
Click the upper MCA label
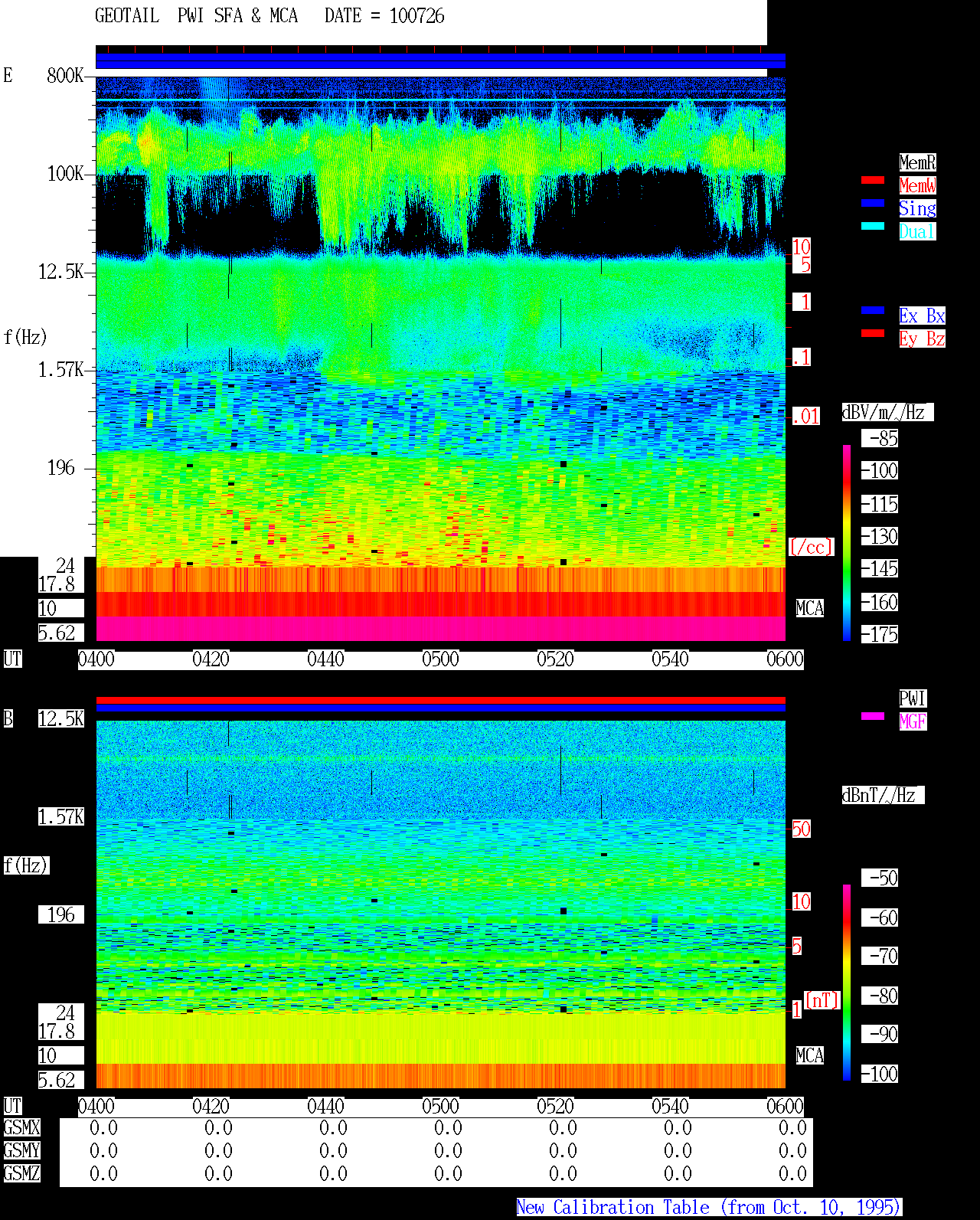coord(810,609)
